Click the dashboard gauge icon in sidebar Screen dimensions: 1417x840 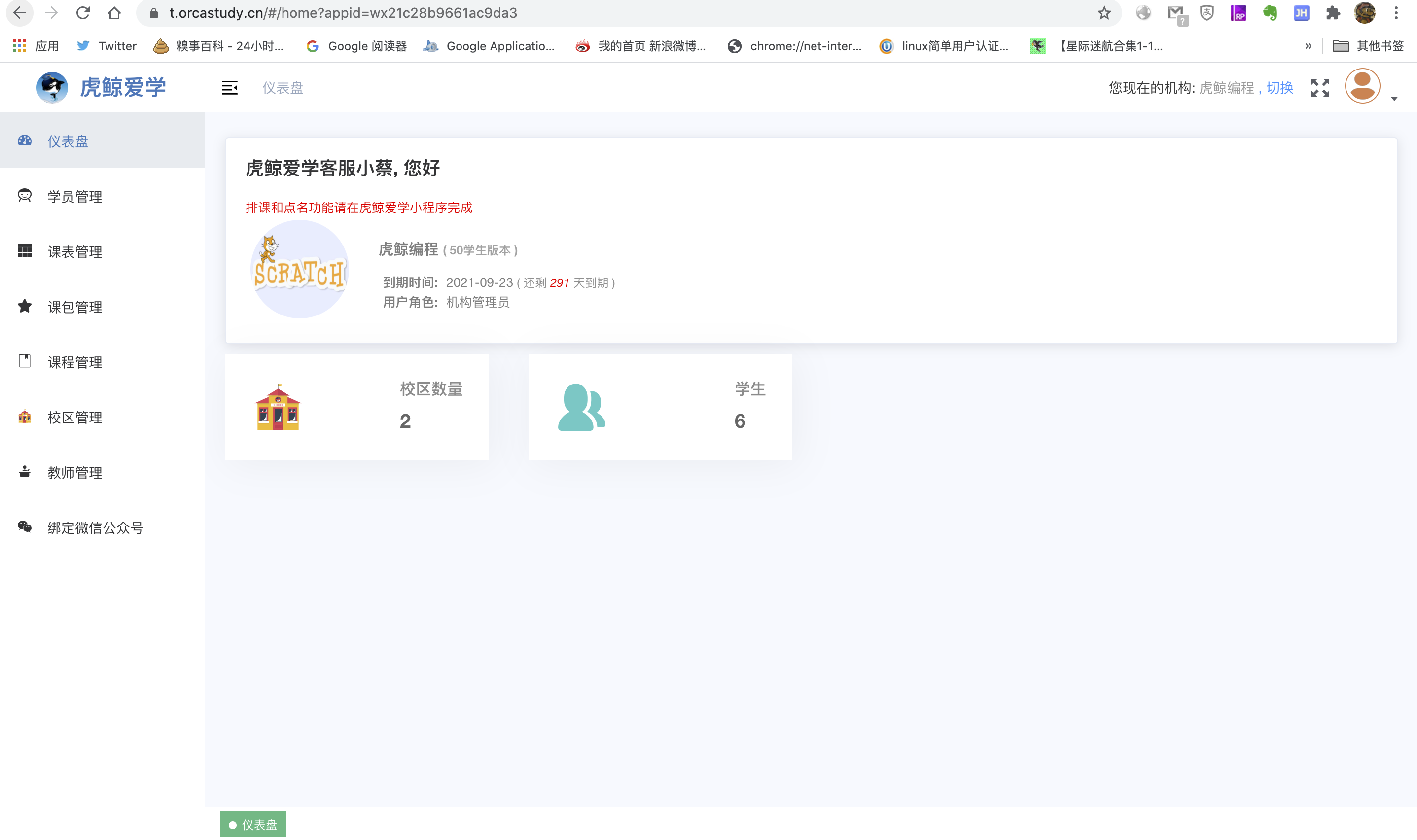(x=24, y=140)
